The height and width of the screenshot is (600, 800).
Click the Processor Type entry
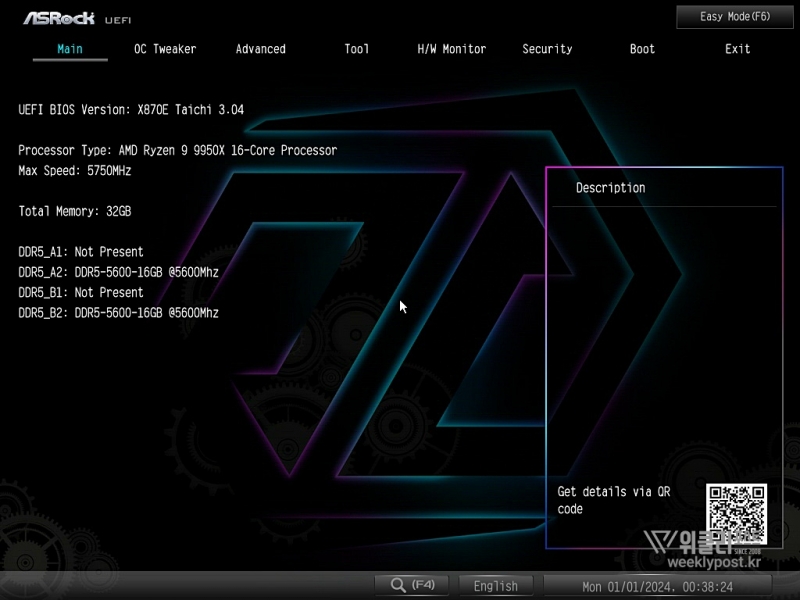177,150
